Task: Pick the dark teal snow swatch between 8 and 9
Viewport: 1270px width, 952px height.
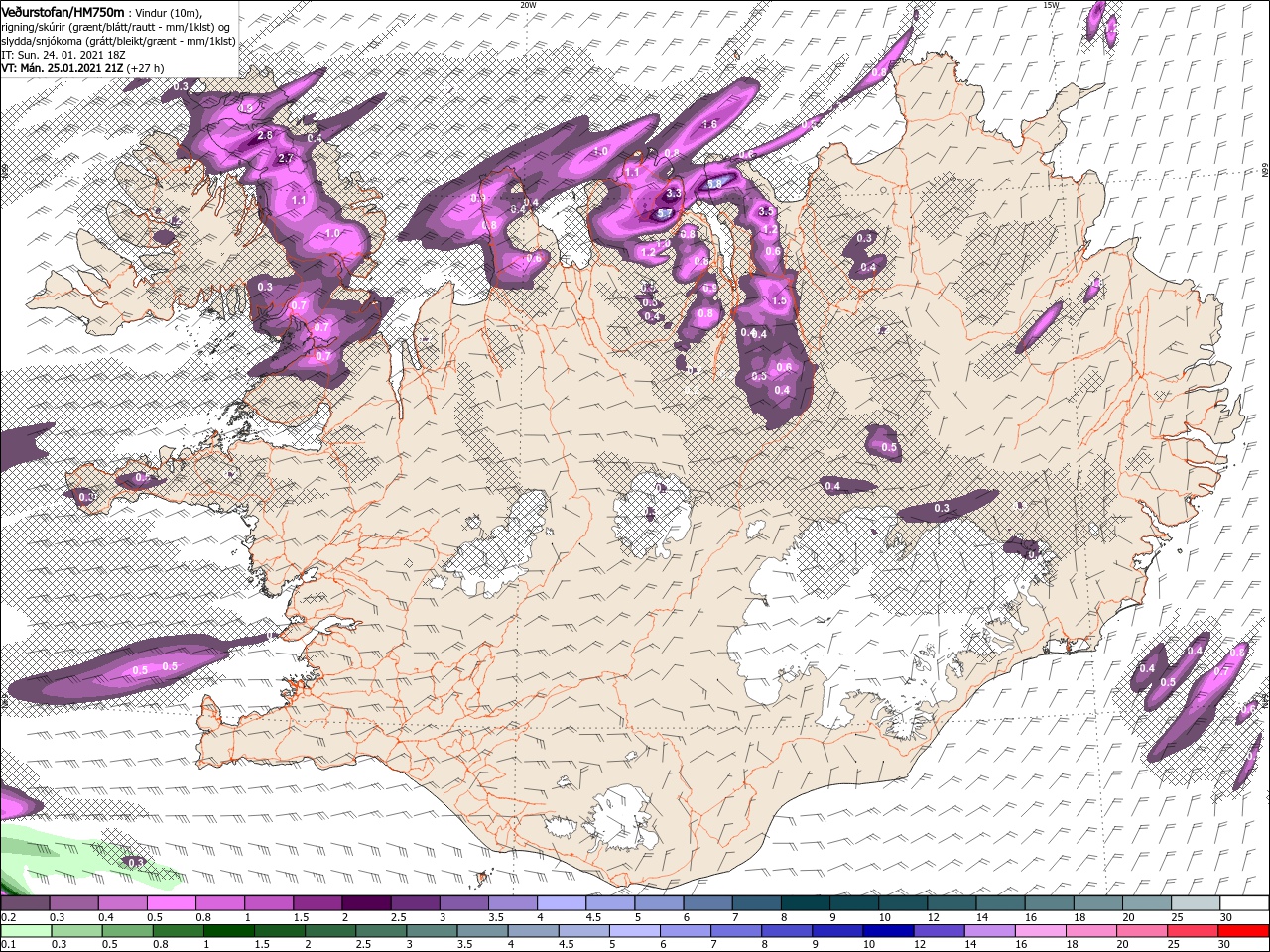Action: click(805, 903)
